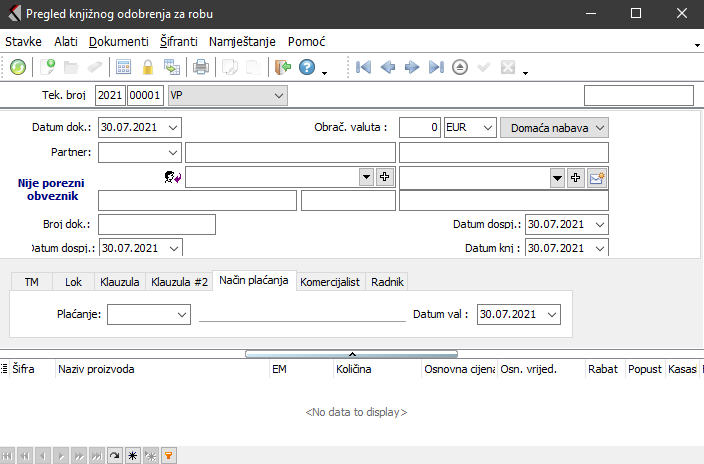This screenshot has width=704, height=464.
Task: Click the green refresh icon in toolbar
Action: tap(18, 67)
